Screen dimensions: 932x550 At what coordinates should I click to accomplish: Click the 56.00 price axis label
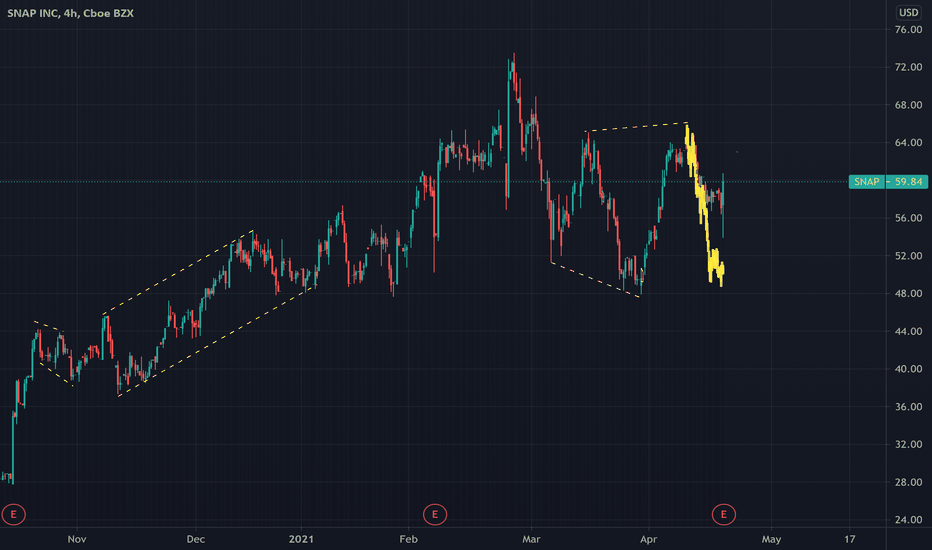click(x=908, y=218)
